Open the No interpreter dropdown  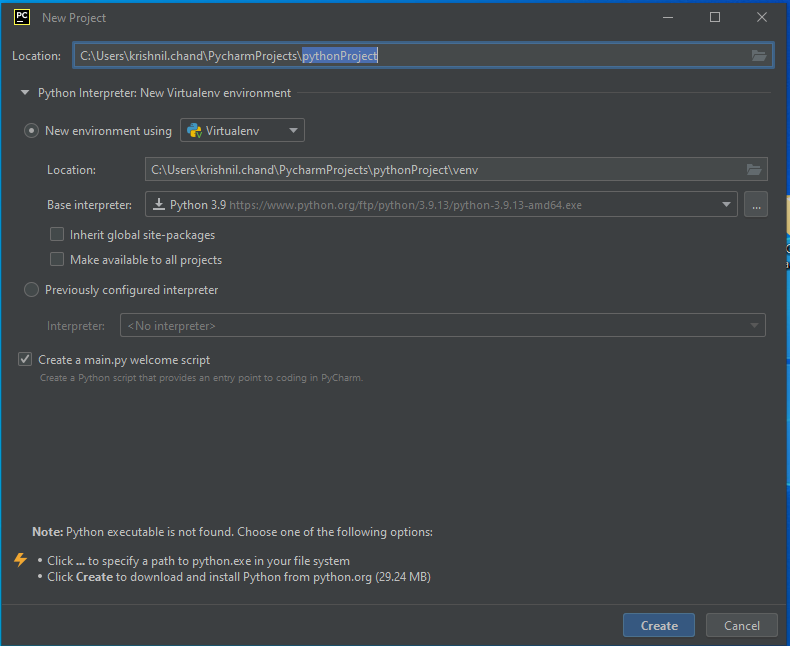(x=443, y=326)
